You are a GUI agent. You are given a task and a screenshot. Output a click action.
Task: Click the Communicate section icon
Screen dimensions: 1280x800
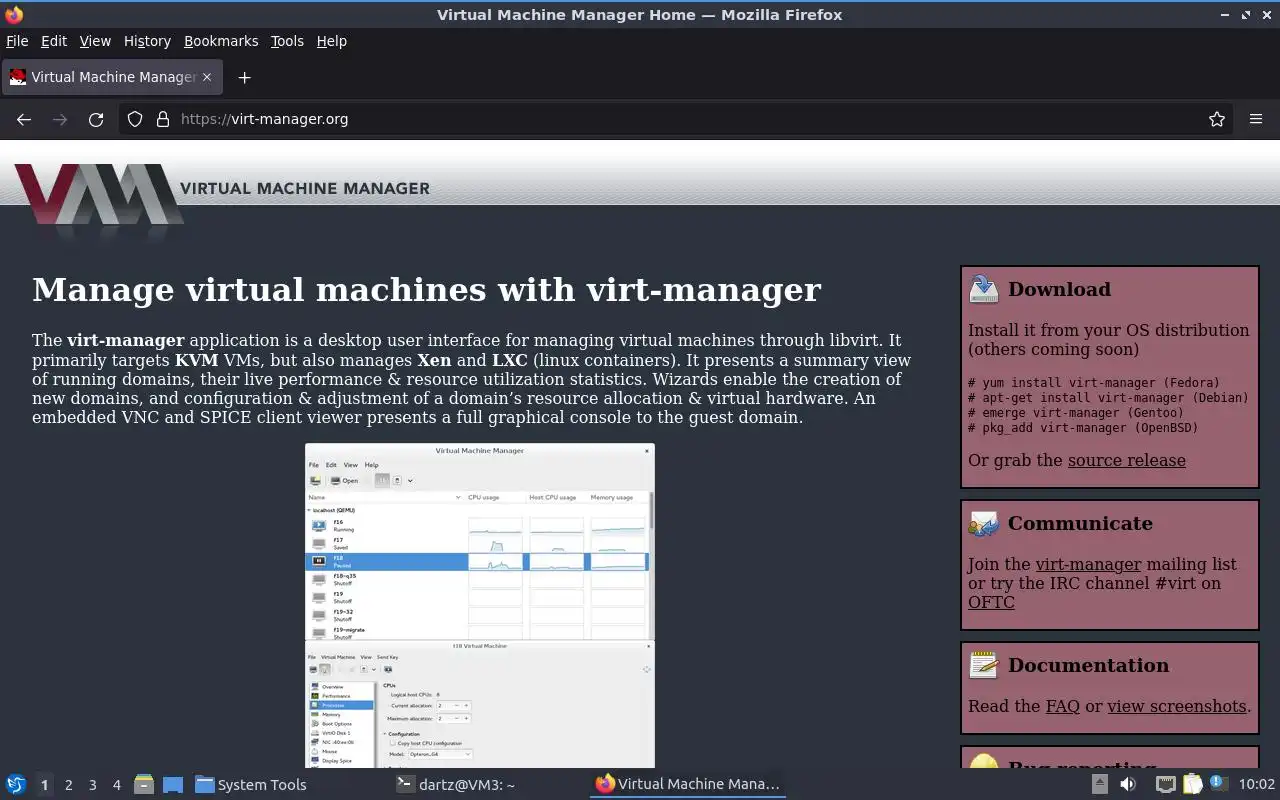(984, 523)
